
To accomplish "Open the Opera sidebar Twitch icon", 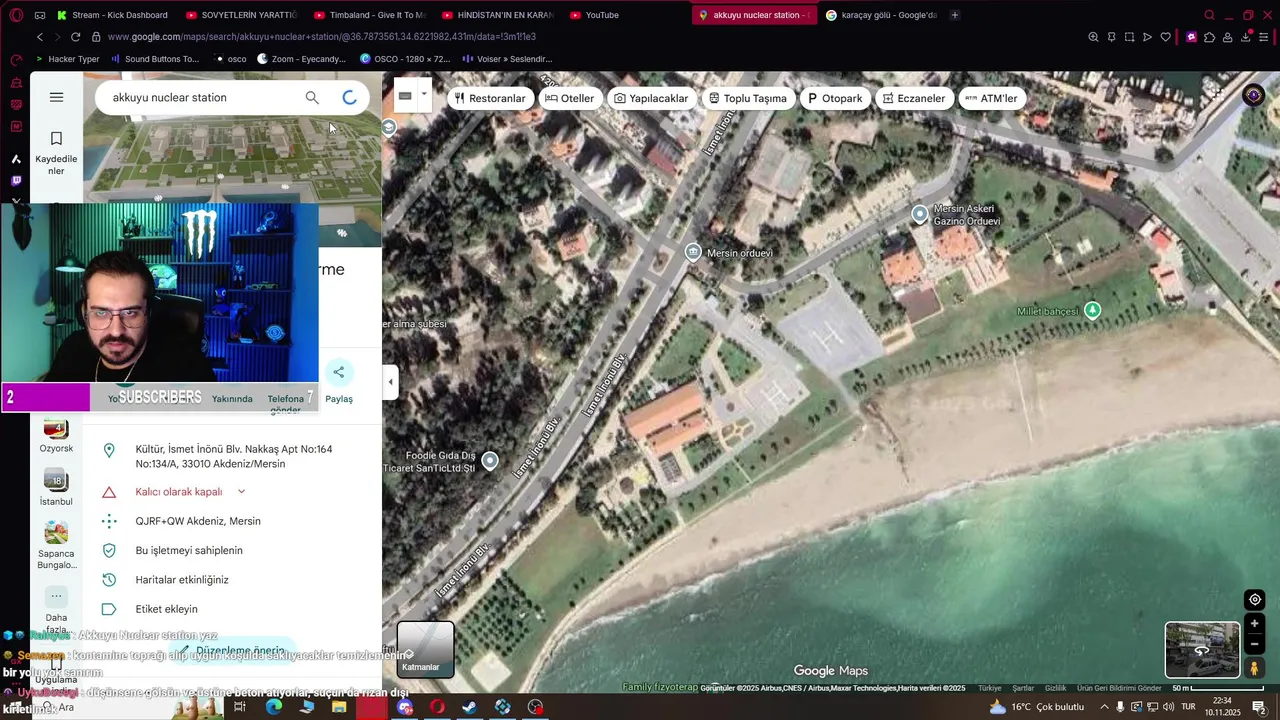I will [x=16, y=181].
